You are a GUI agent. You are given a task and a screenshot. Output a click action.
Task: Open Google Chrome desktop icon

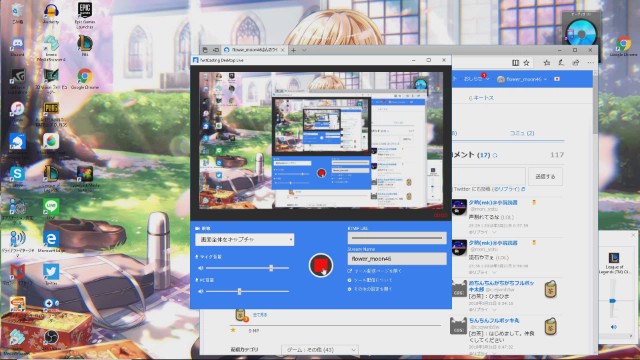[x=84, y=79]
